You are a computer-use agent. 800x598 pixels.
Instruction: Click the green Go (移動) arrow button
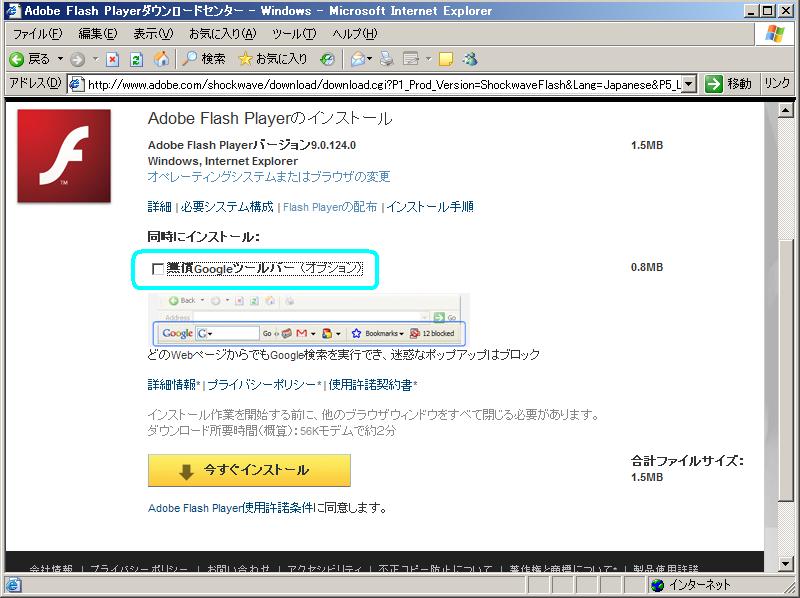pos(714,84)
